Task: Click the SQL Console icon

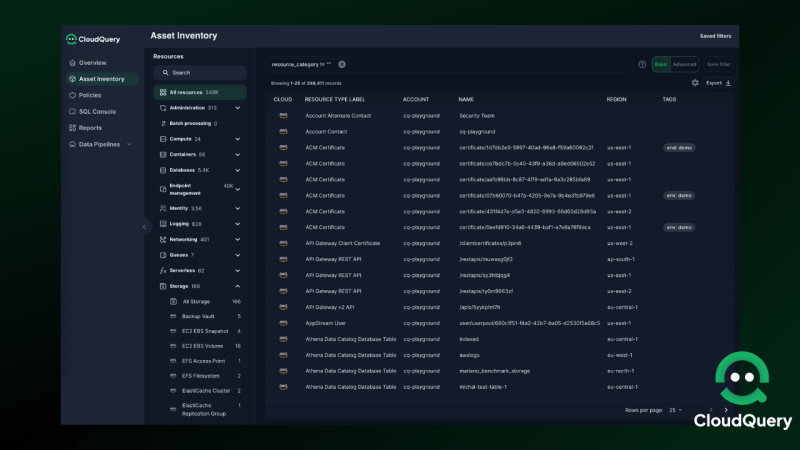Action: (x=72, y=112)
